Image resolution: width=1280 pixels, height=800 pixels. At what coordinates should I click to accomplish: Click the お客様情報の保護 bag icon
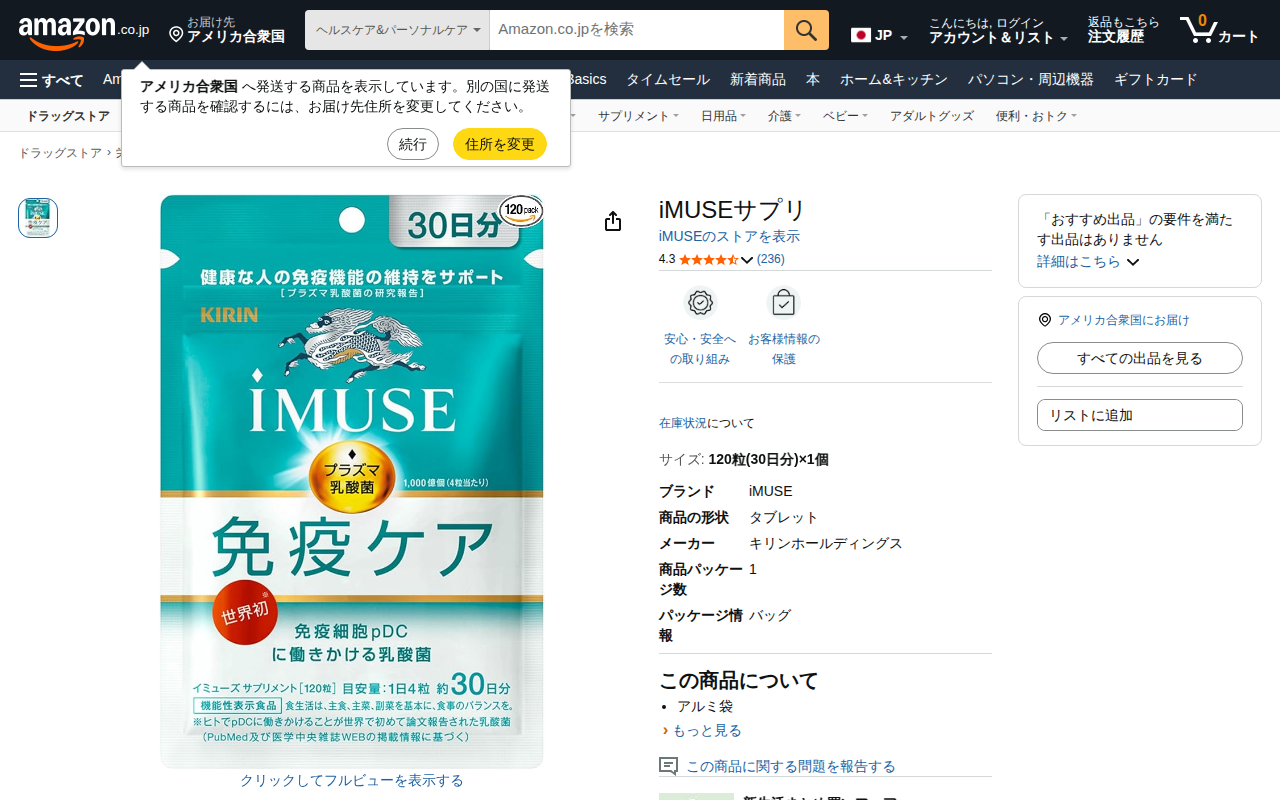784,303
